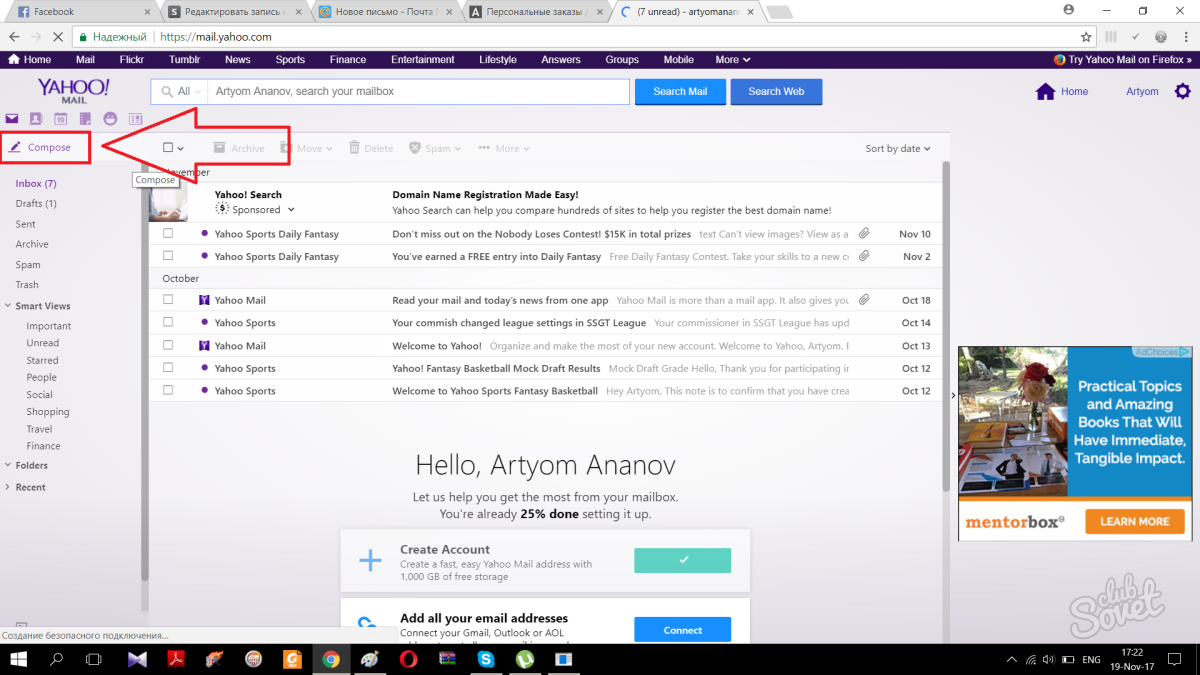Click the mailbox search input field
The width and height of the screenshot is (1200, 675).
tap(418, 91)
